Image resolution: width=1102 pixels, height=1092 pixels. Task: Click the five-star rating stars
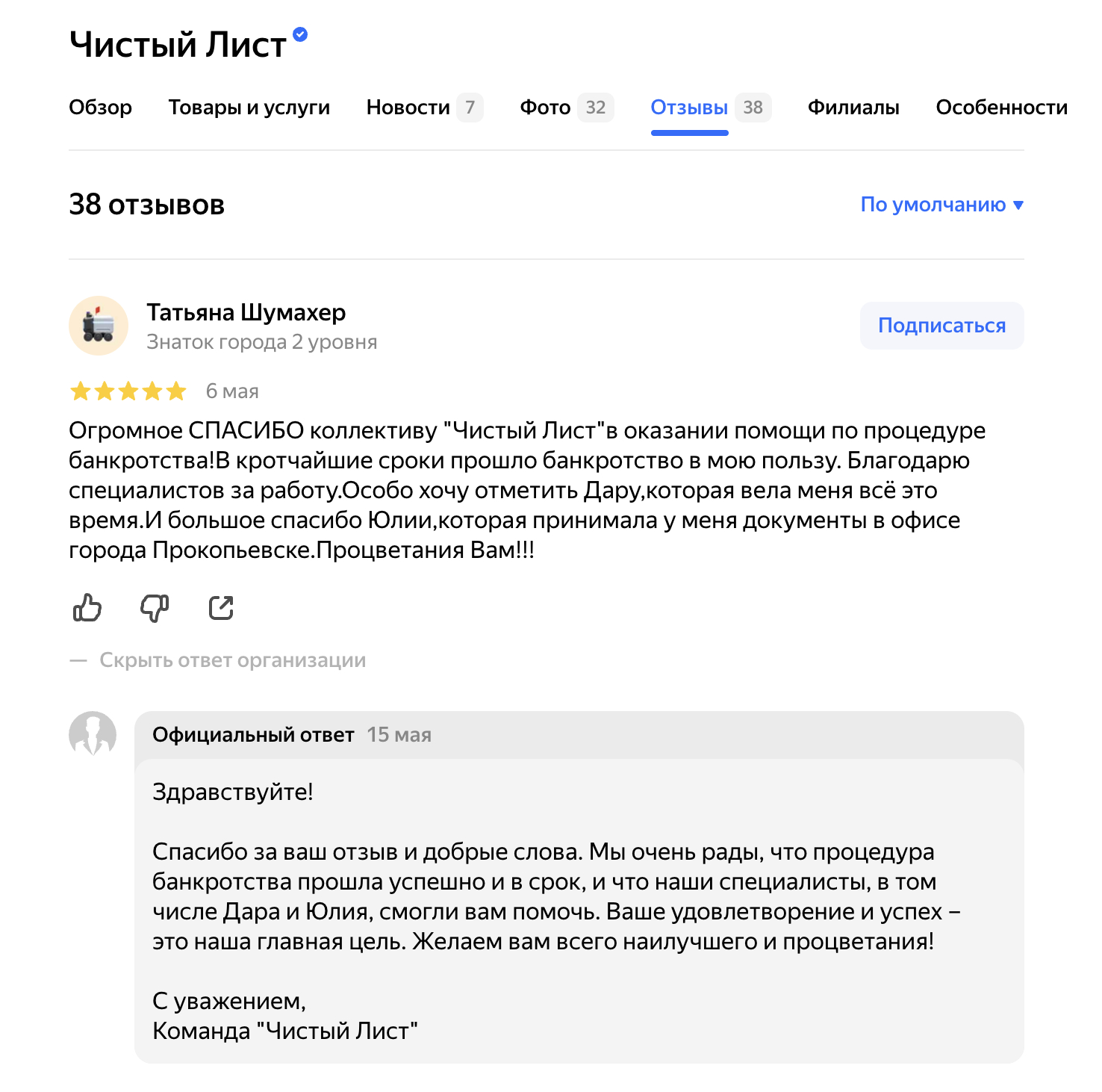pos(128,391)
